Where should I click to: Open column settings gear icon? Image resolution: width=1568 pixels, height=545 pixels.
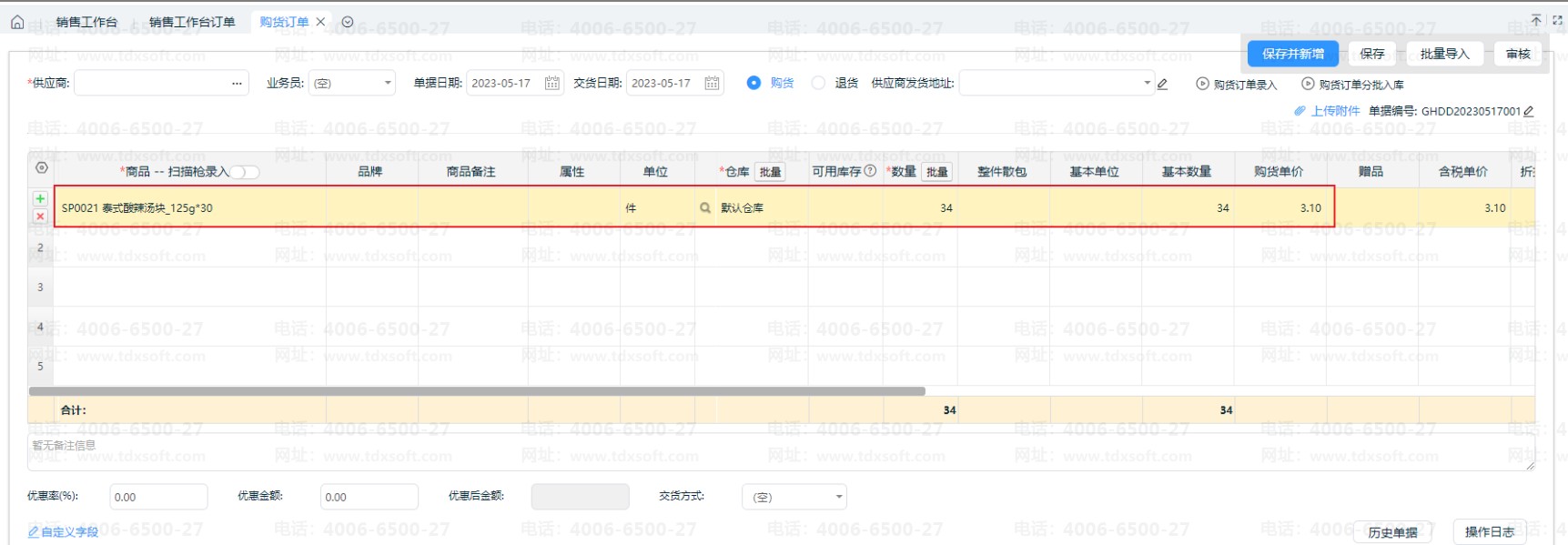[x=42, y=168]
